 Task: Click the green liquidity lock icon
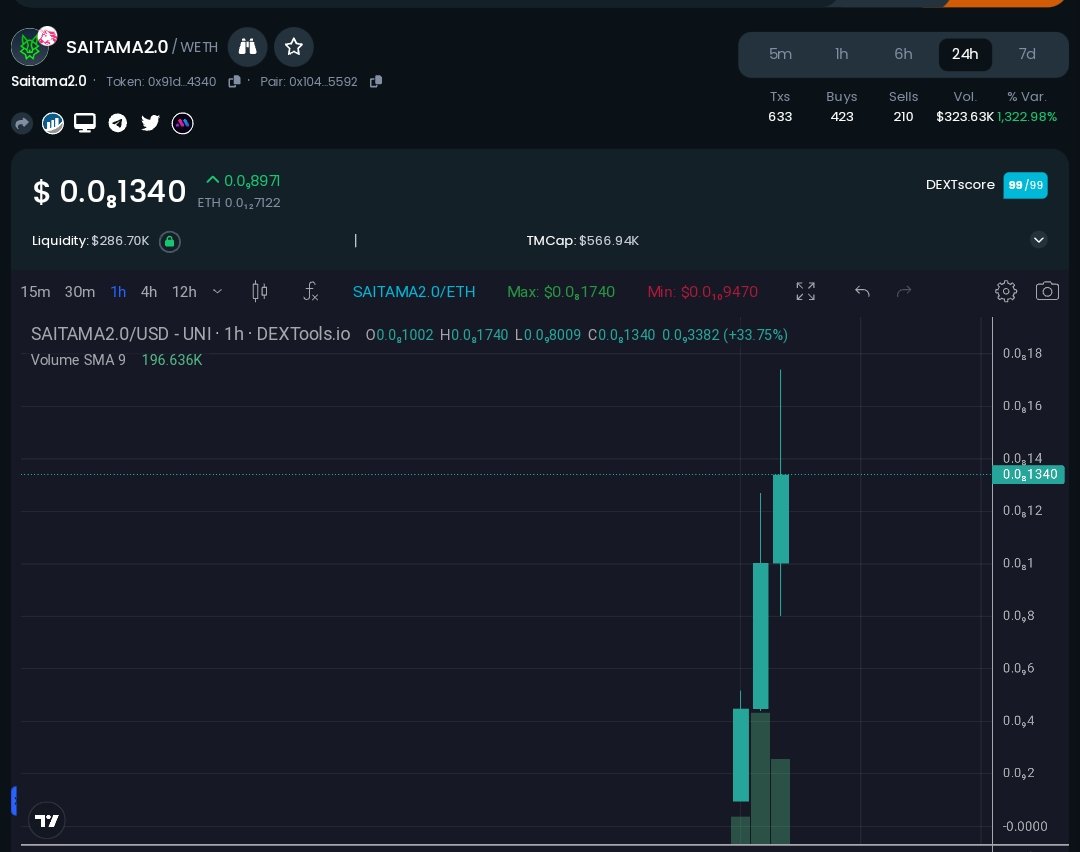pos(169,241)
